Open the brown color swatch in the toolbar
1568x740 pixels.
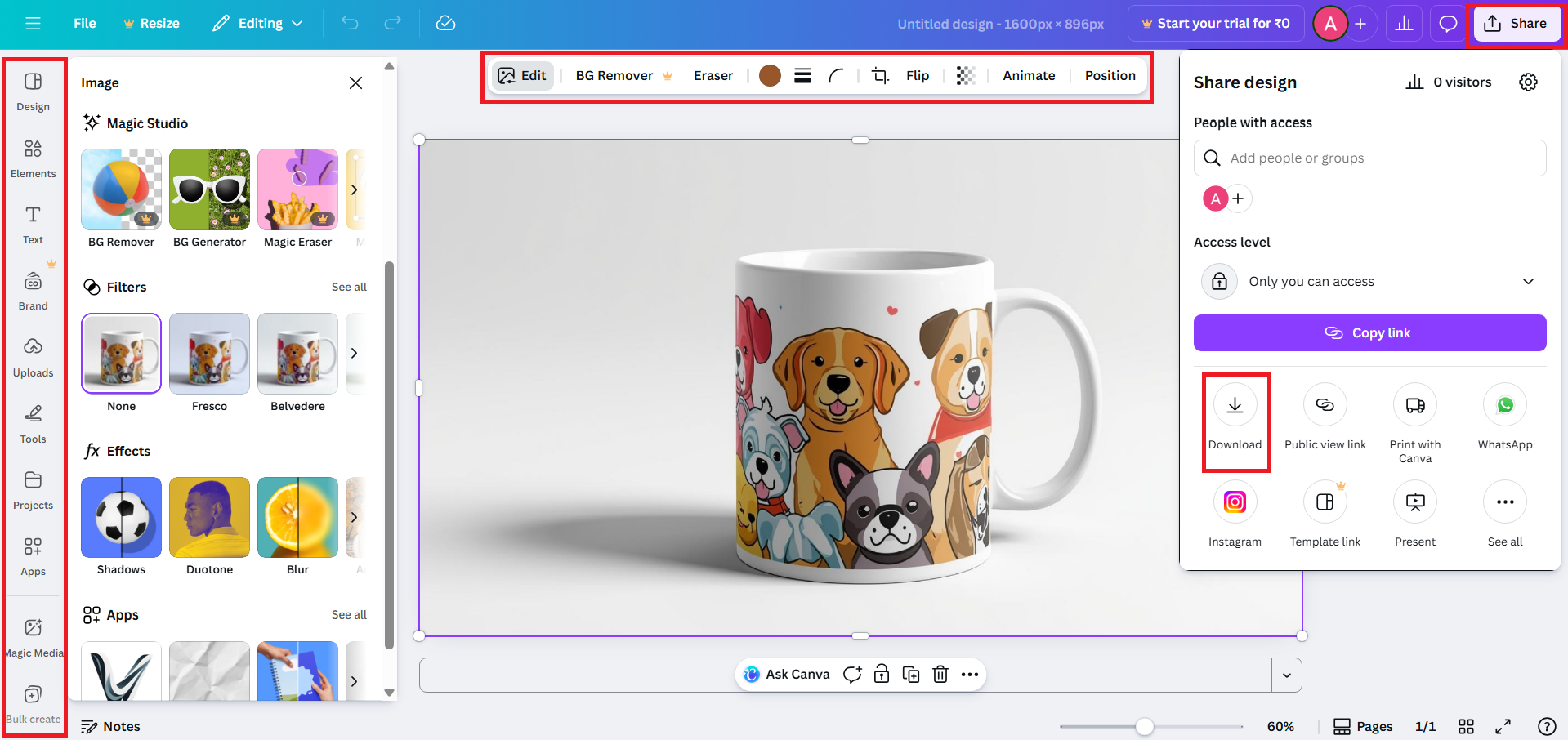[769, 75]
